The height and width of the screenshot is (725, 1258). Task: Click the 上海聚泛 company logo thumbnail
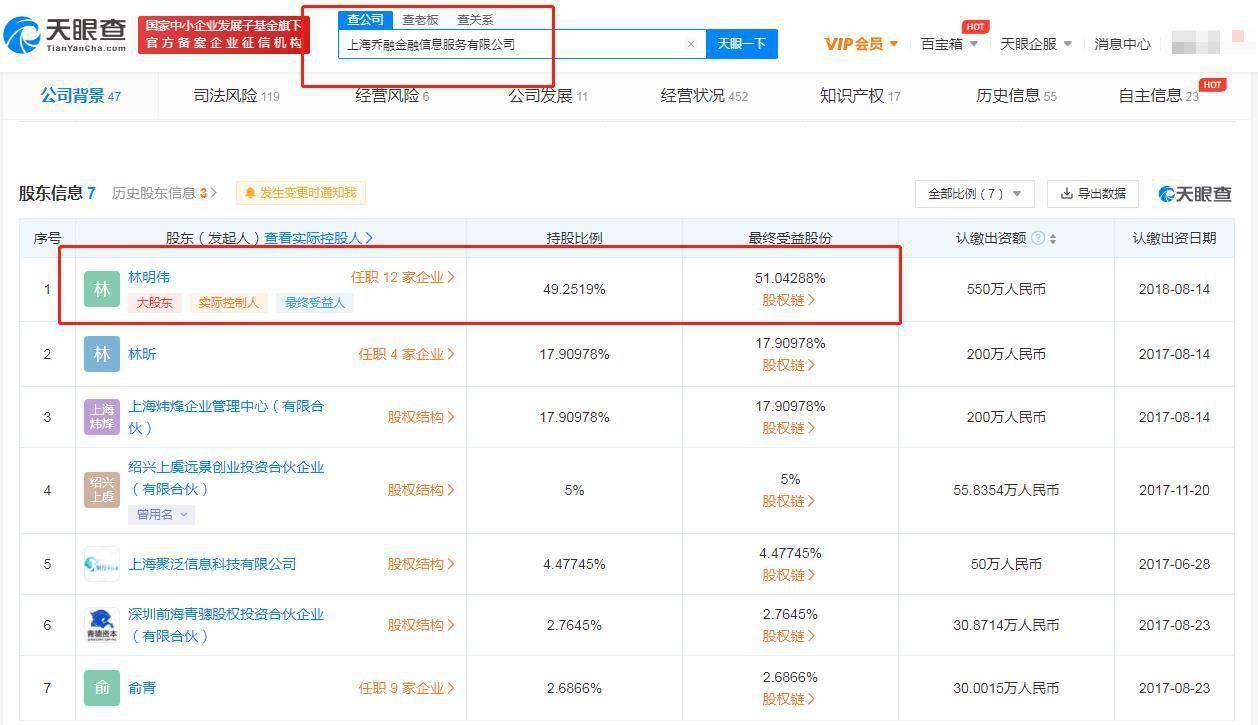(x=100, y=563)
